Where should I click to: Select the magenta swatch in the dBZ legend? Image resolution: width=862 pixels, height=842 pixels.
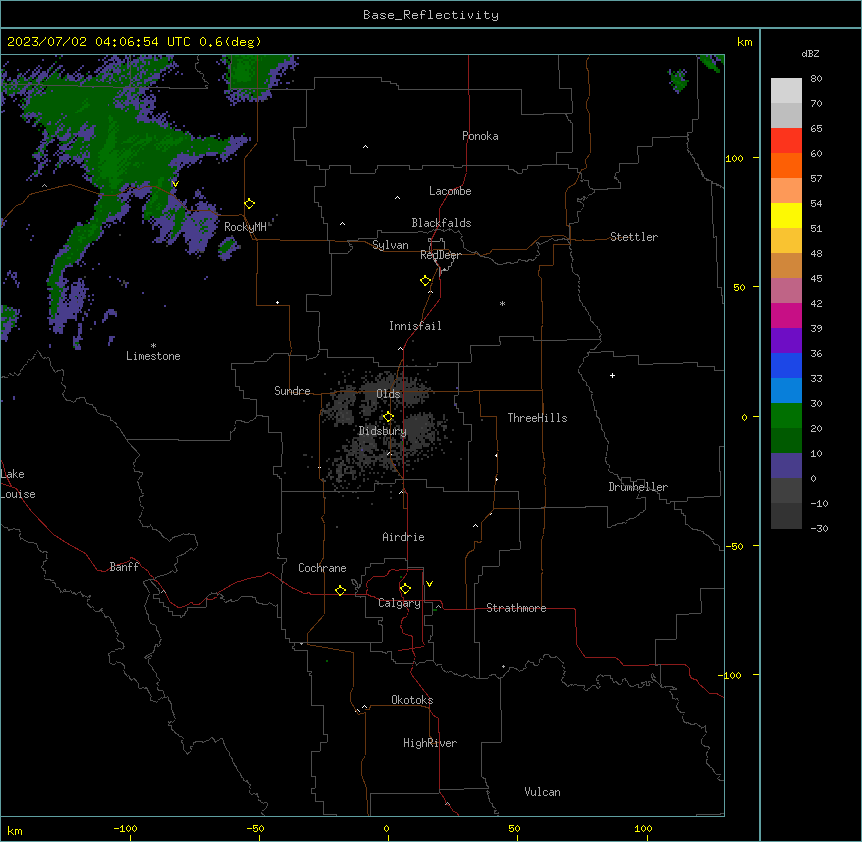[786, 315]
